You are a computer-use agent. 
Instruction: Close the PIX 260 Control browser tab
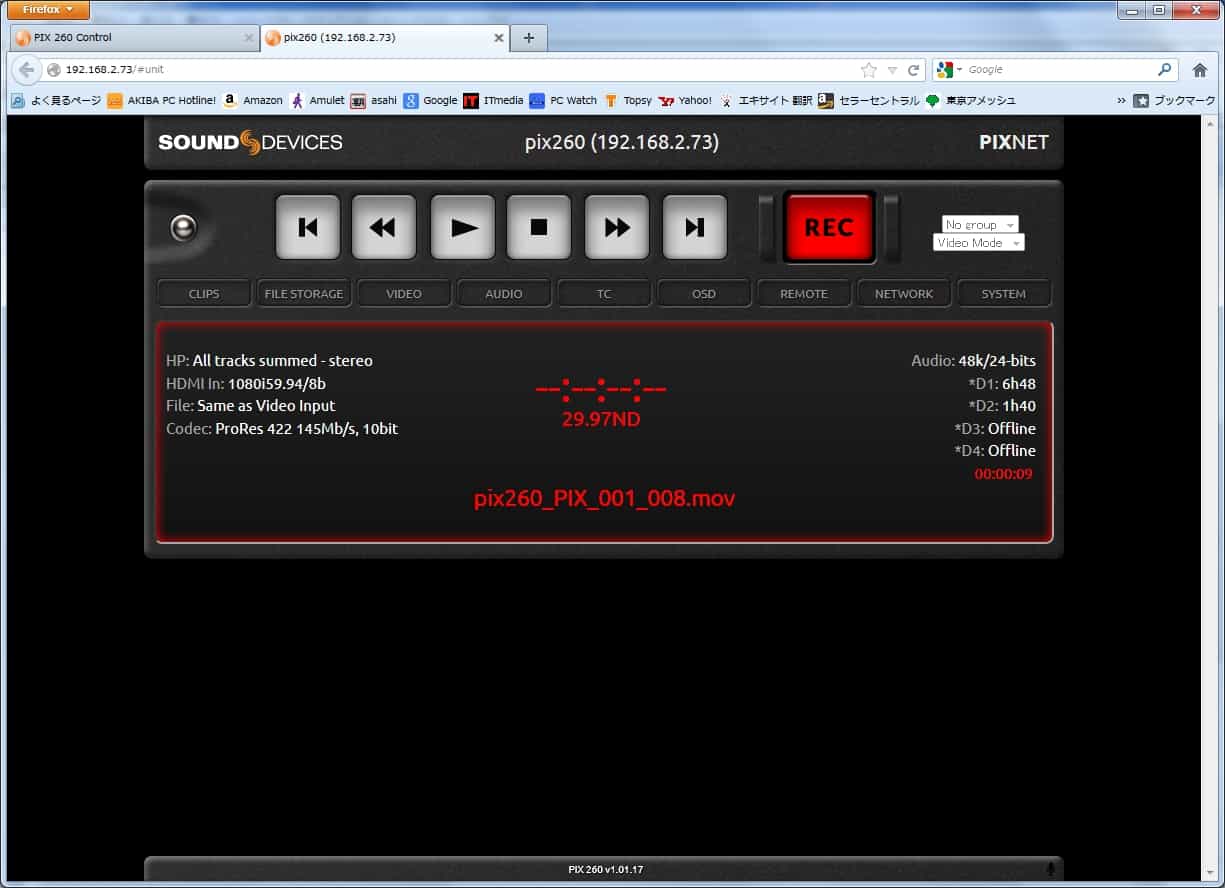coord(249,38)
